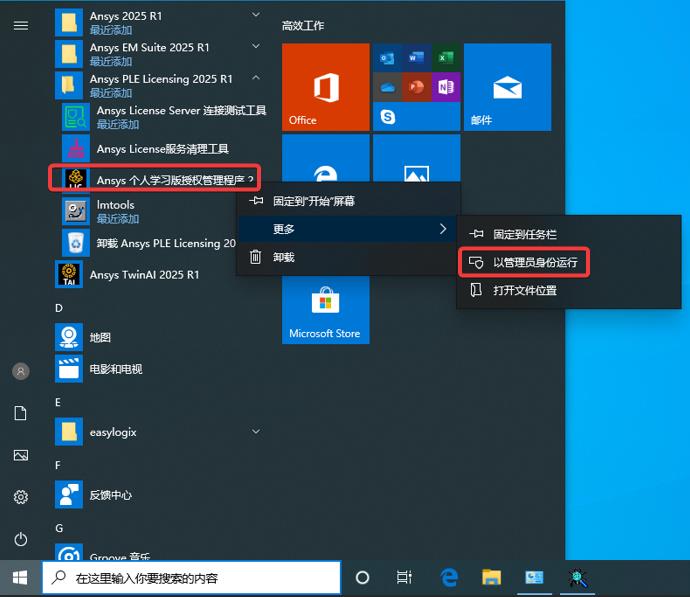The height and width of the screenshot is (597, 690).
Task: Click the user account icon in sidebar
Action: pos(21,371)
